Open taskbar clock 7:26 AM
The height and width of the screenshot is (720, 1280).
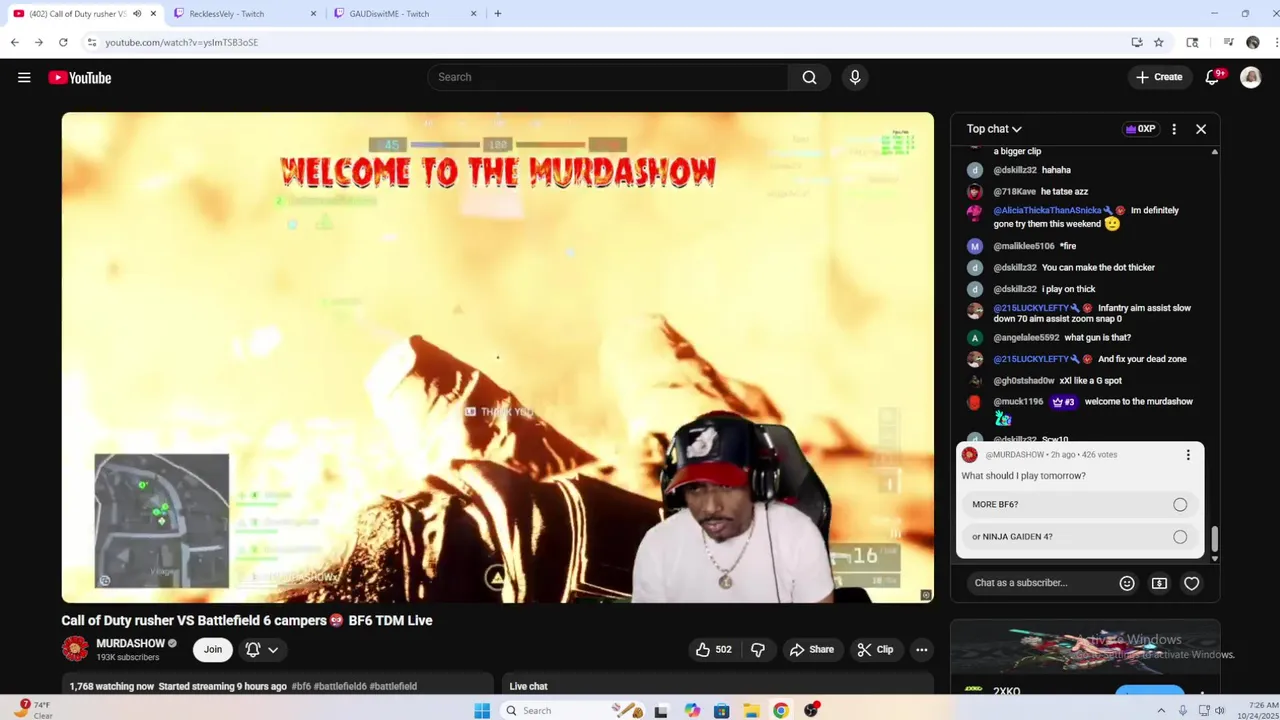[1262, 710]
